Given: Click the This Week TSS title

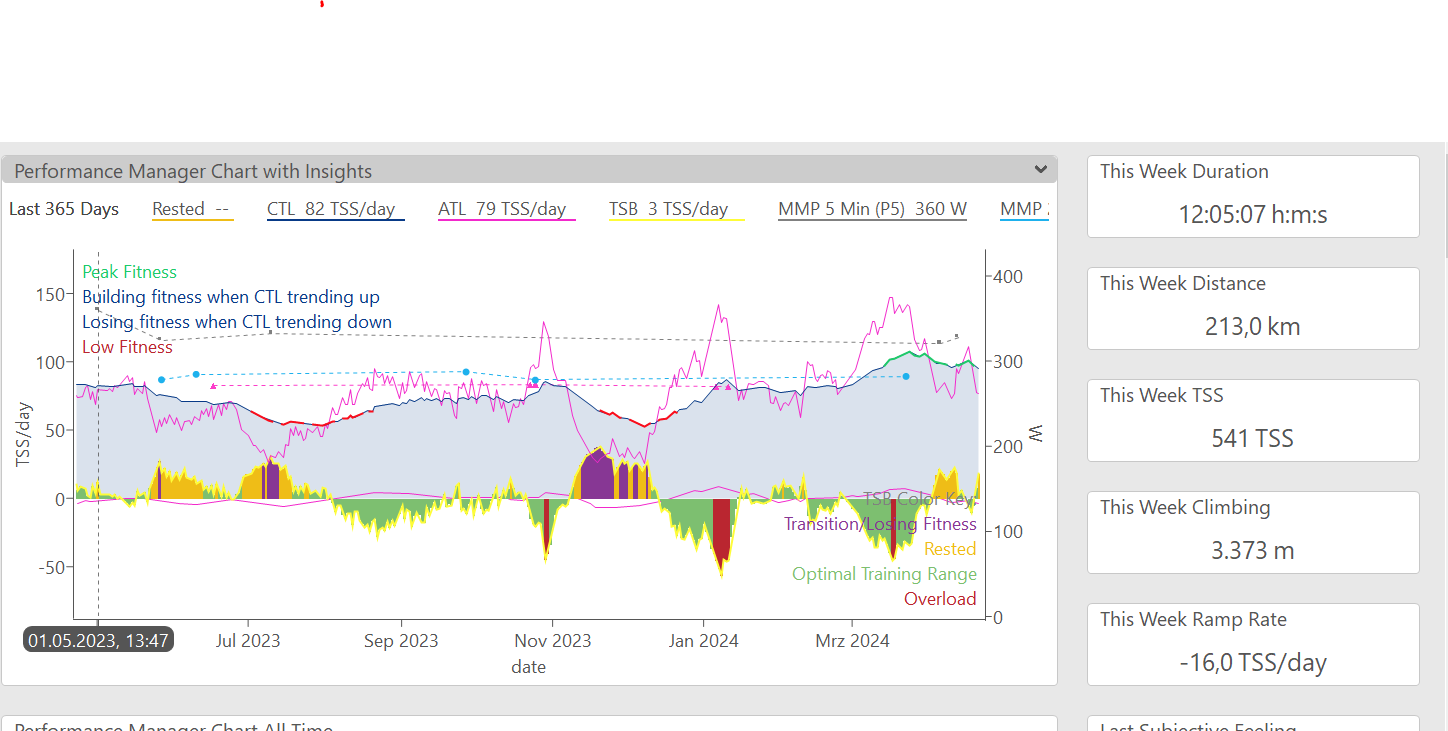Looking at the screenshot, I should (x=1162, y=395).
